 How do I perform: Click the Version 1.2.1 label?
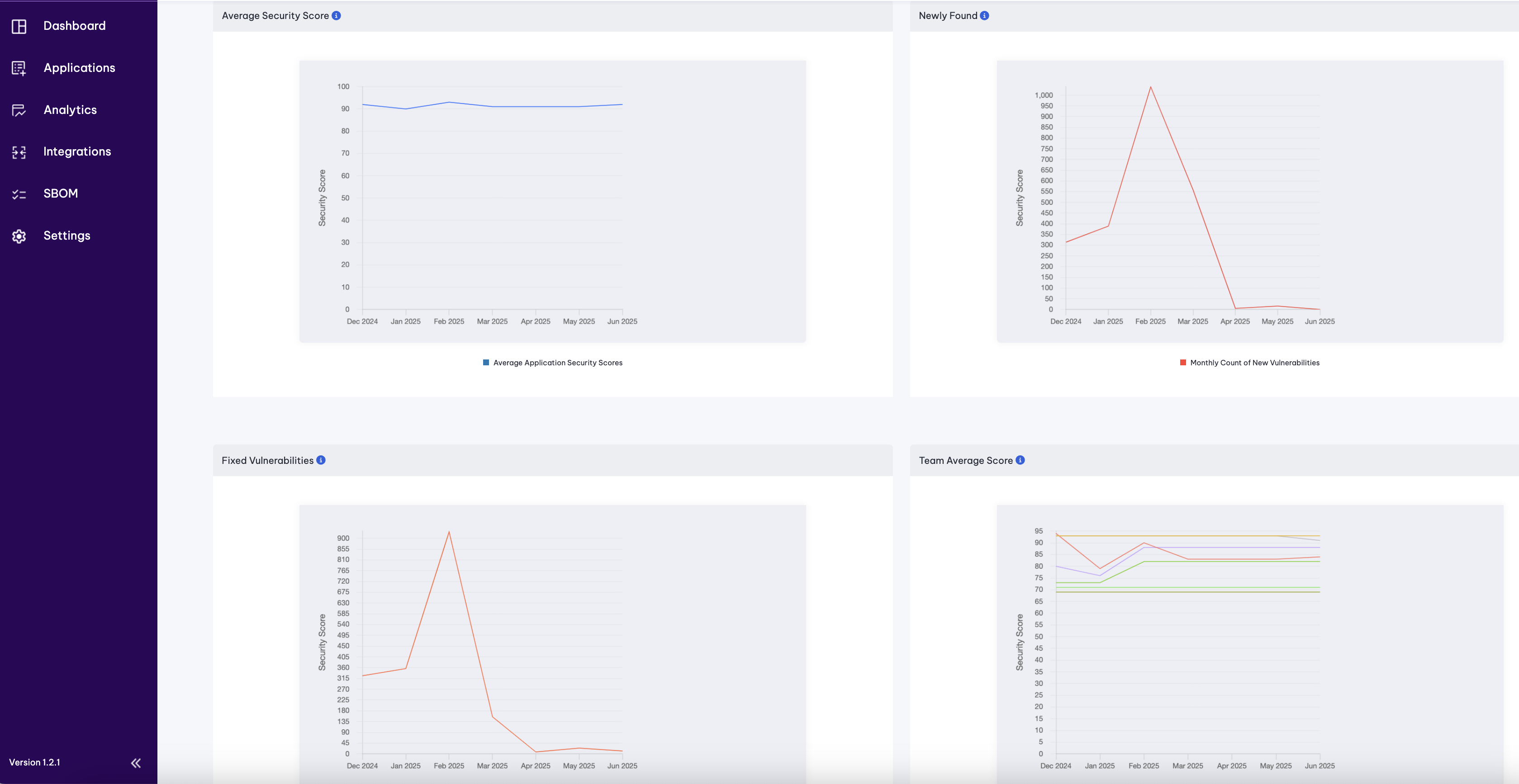pos(35,762)
